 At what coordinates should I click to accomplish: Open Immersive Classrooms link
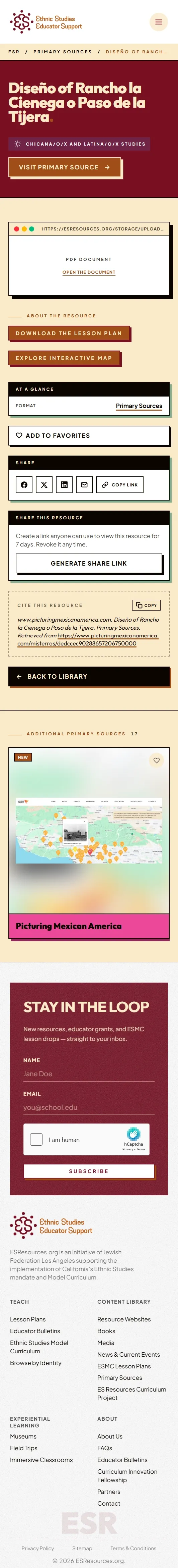pos(41,1460)
